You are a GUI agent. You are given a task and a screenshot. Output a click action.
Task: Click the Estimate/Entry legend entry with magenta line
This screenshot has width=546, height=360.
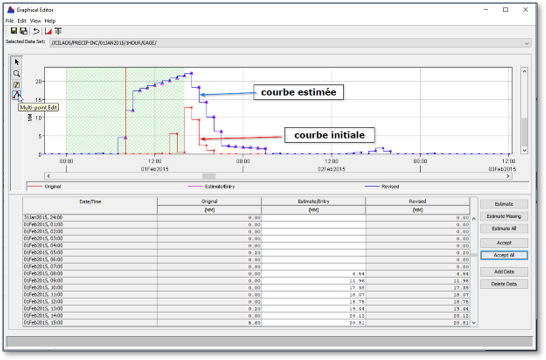point(211,187)
